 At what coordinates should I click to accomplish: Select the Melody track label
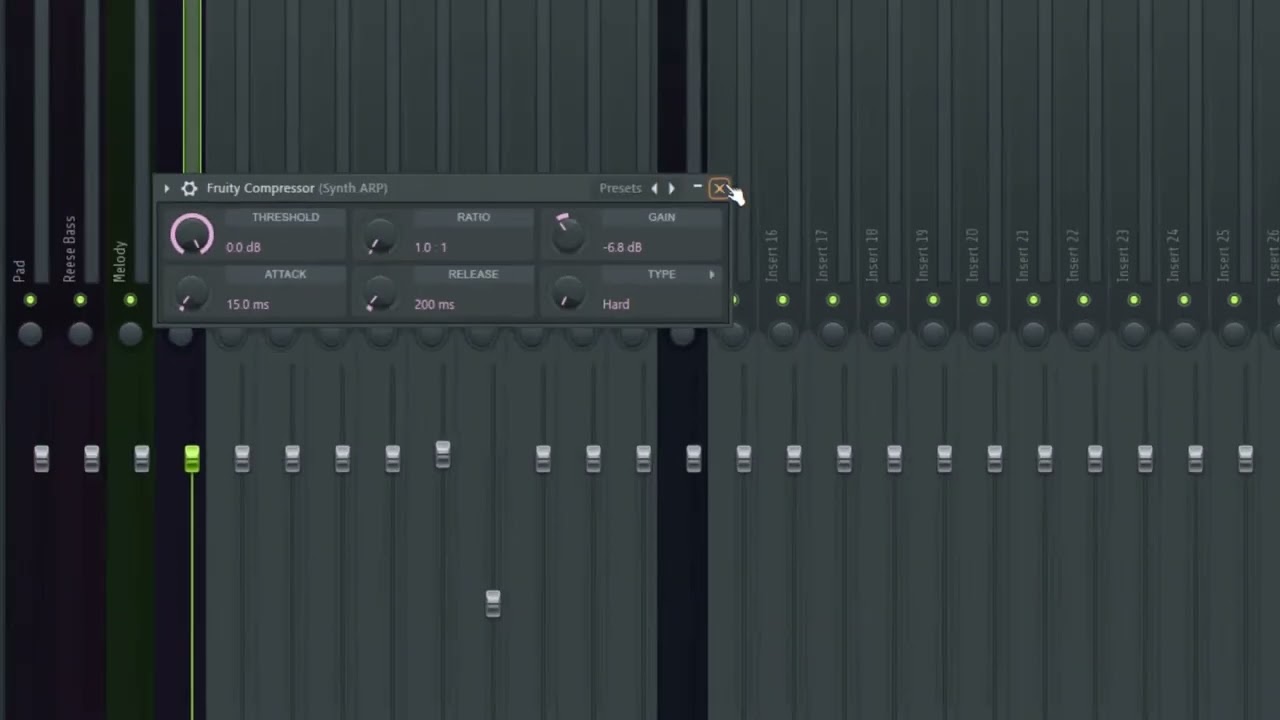(120, 261)
